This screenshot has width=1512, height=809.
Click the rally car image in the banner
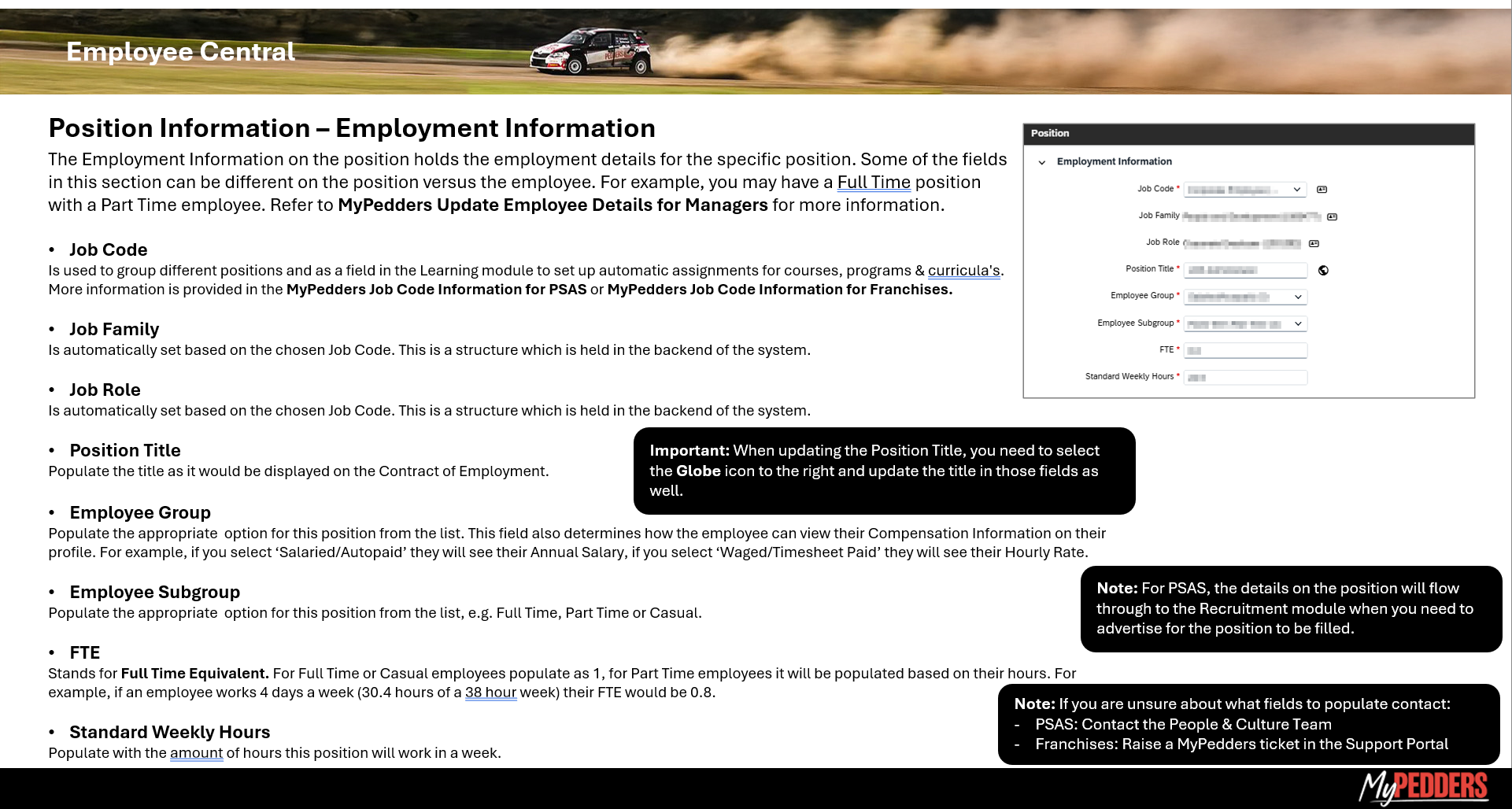click(591, 52)
